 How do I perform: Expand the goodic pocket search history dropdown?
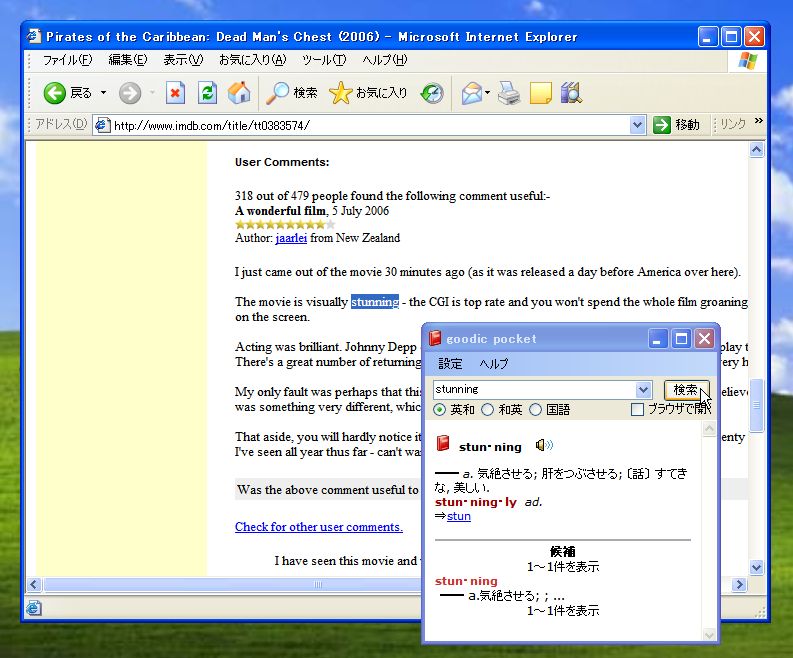[x=643, y=390]
